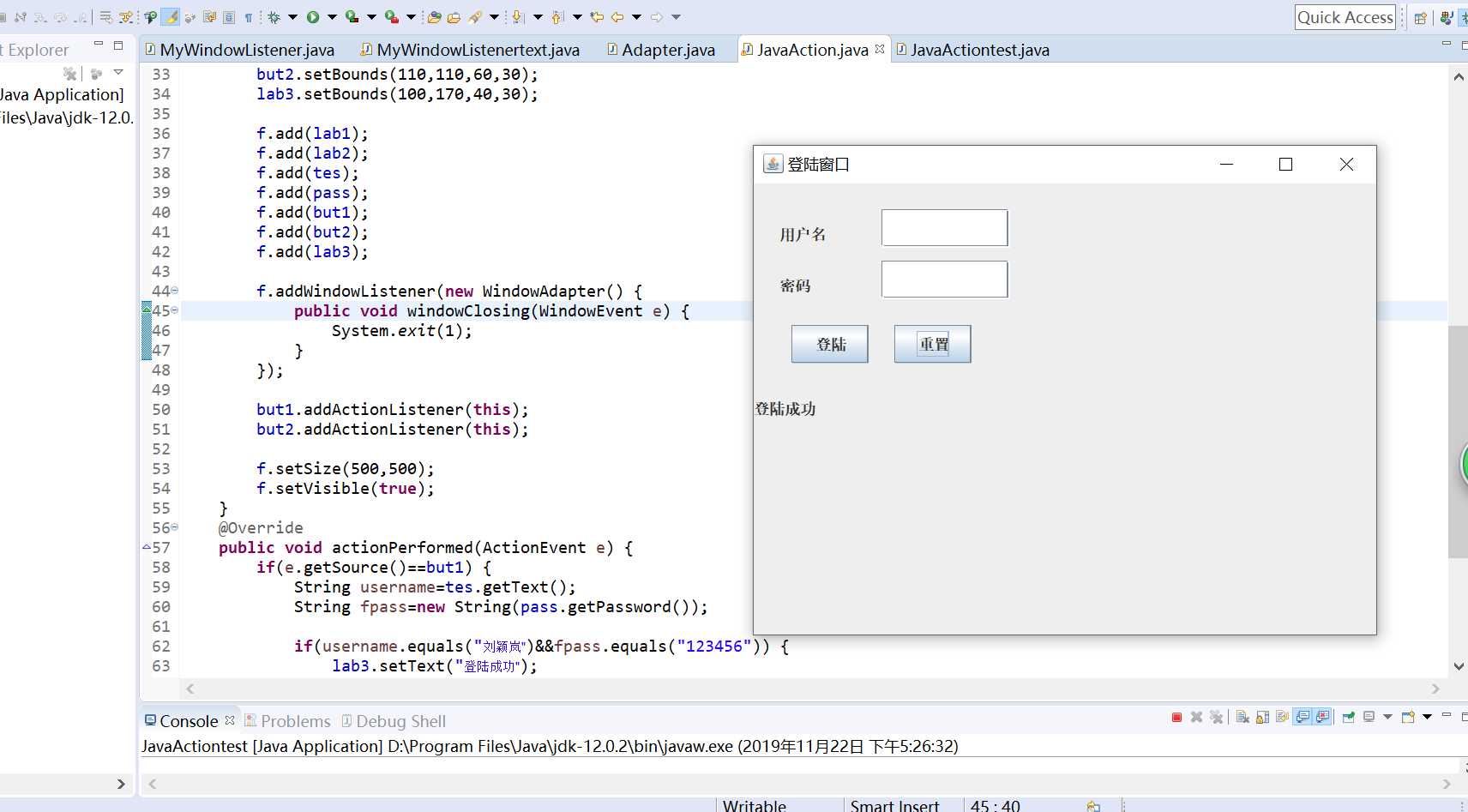Toggle Show Console on Standard Error
This screenshot has width=1468, height=812.
[x=1323, y=718]
